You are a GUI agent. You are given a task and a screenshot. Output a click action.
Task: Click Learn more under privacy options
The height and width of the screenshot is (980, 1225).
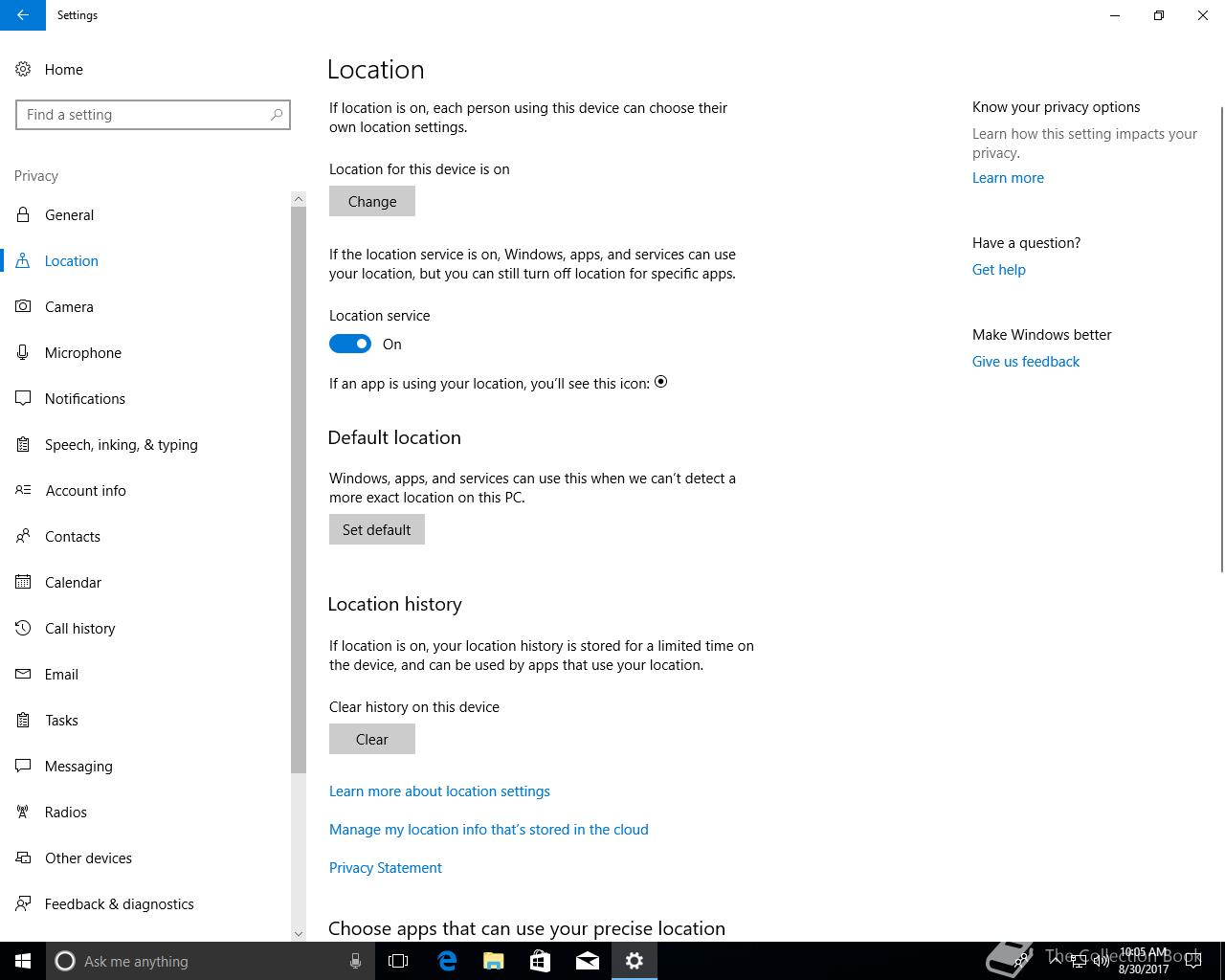[1008, 178]
